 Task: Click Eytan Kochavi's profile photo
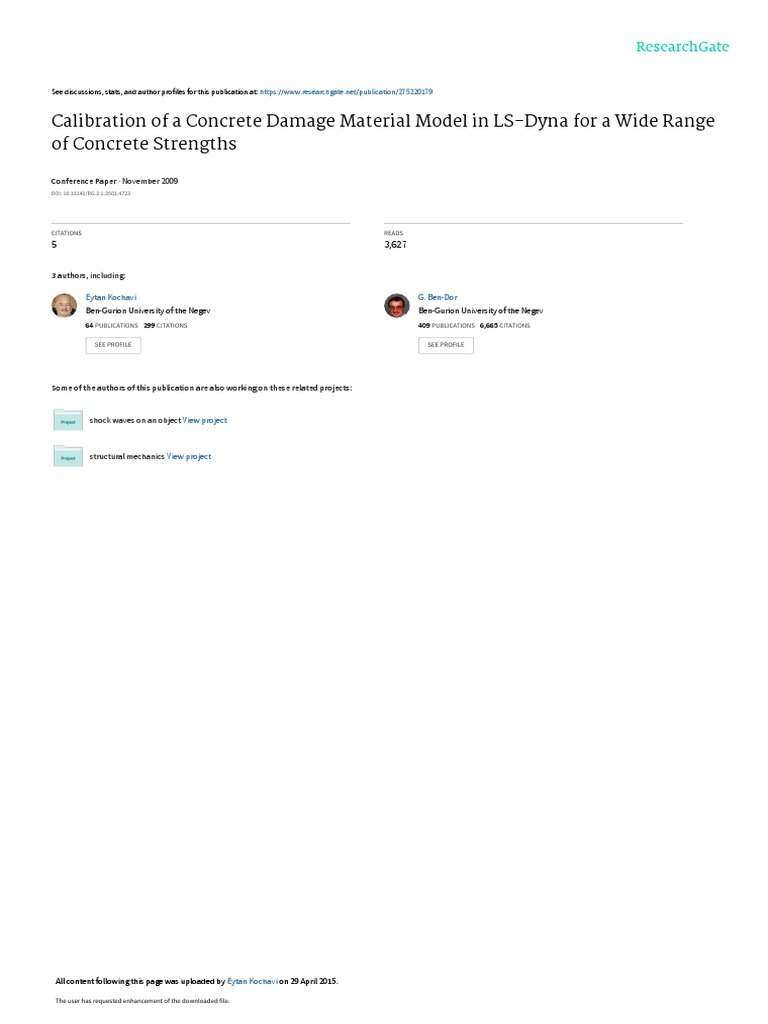[x=64, y=305]
